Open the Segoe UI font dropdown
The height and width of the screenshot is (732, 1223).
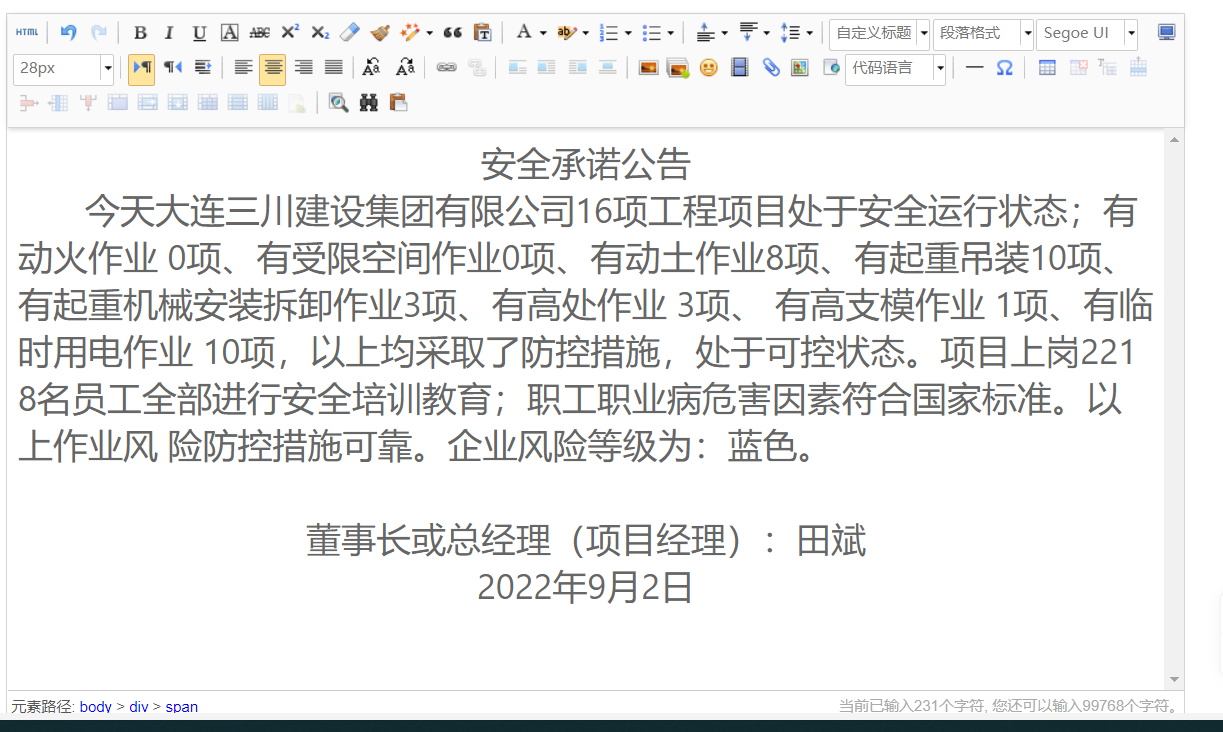point(1086,33)
